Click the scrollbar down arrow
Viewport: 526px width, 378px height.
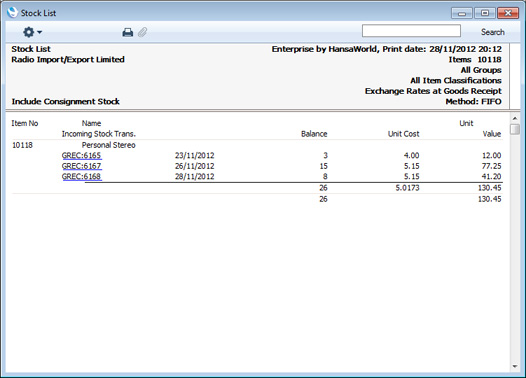coord(515,367)
